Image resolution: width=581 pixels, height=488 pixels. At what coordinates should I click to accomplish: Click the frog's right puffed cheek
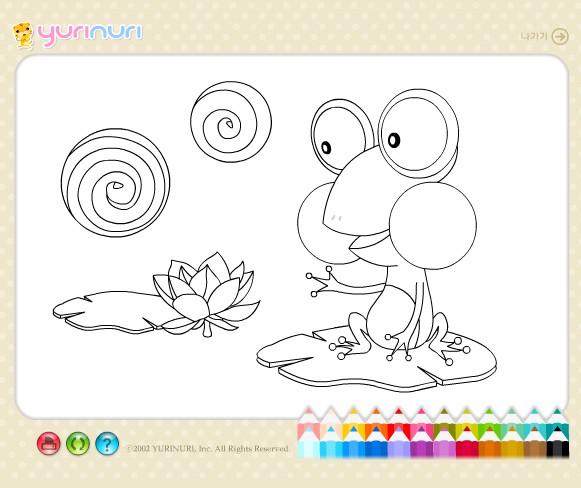(433, 225)
